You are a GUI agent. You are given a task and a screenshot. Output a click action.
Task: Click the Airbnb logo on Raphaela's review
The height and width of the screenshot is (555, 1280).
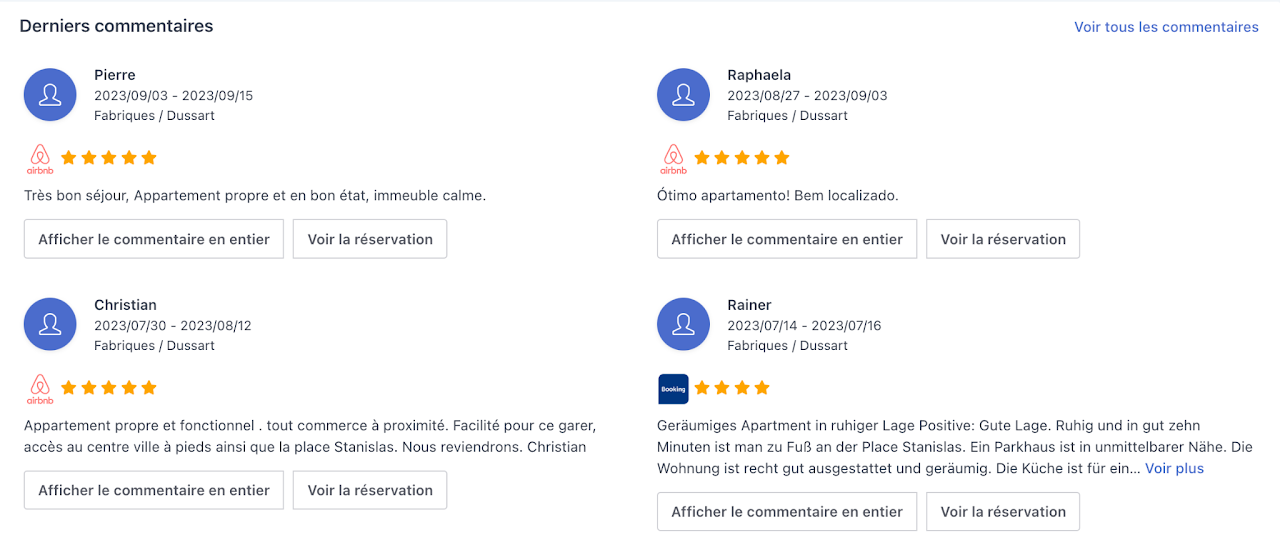pyautogui.click(x=673, y=159)
